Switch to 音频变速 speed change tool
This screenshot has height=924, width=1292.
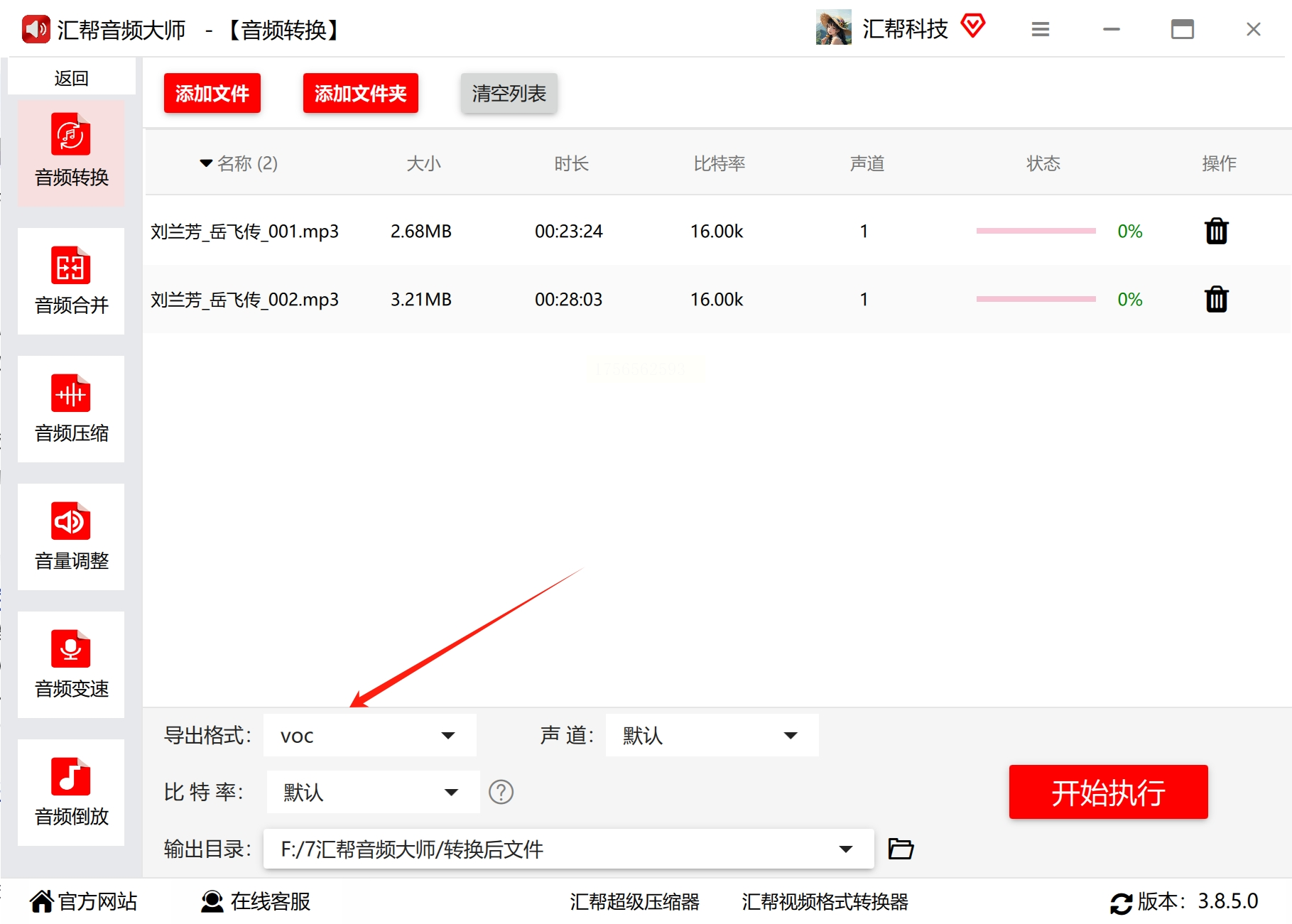pos(71,665)
